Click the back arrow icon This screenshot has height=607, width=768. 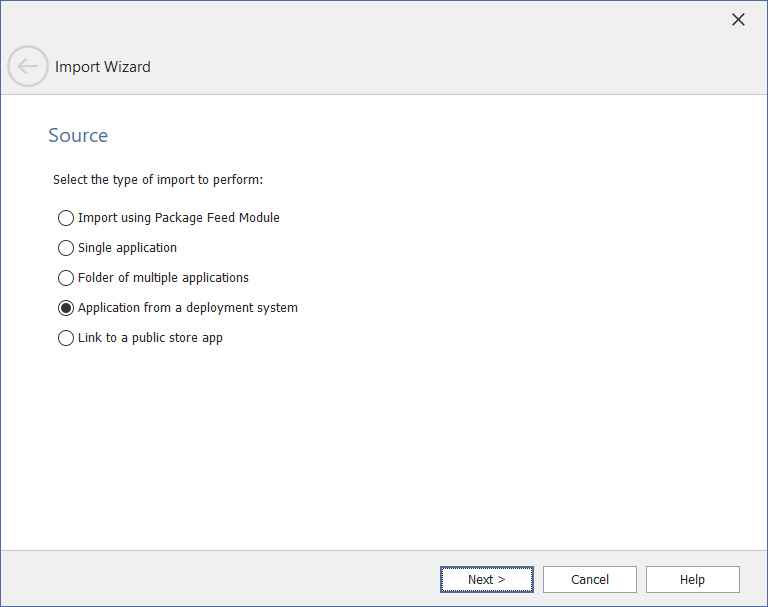27,67
